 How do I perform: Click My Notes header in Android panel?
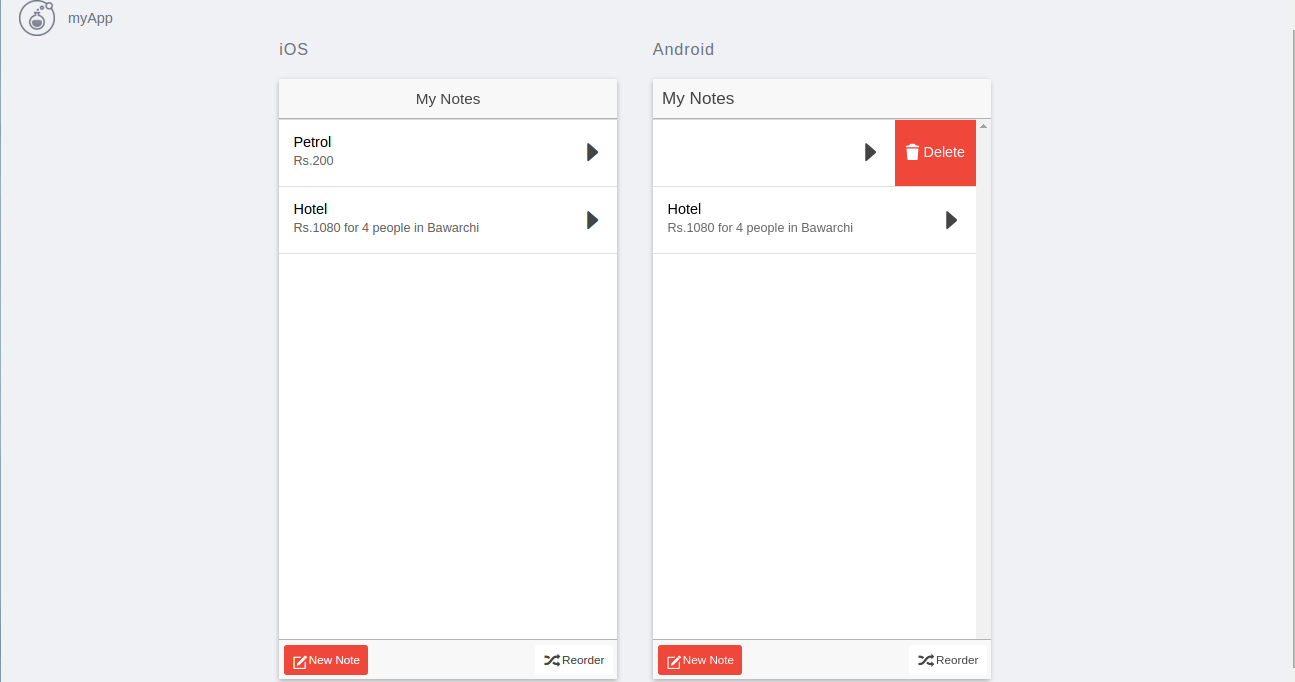click(x=698, y=98)
